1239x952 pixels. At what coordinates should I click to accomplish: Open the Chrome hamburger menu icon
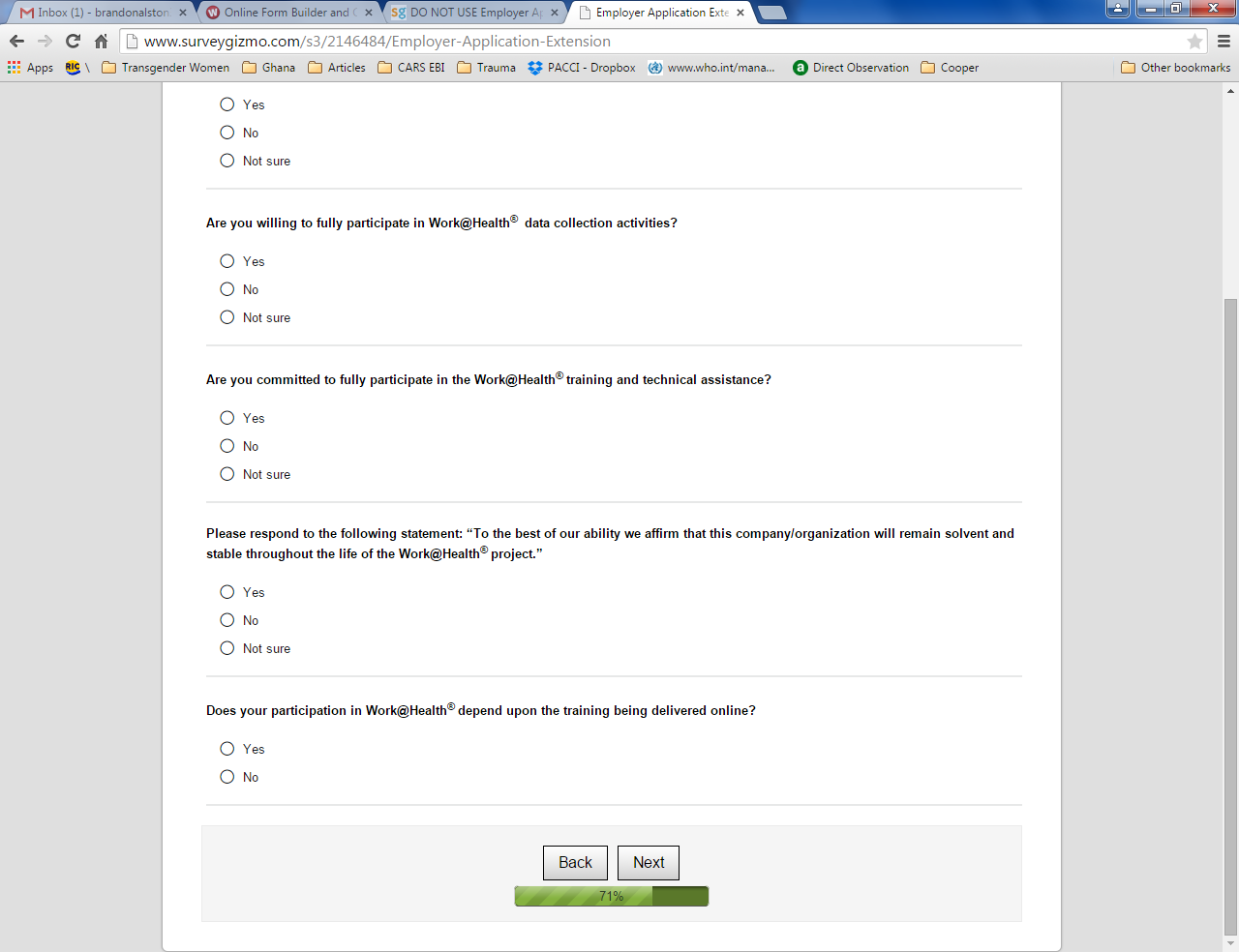click(x=1224, y=41)
